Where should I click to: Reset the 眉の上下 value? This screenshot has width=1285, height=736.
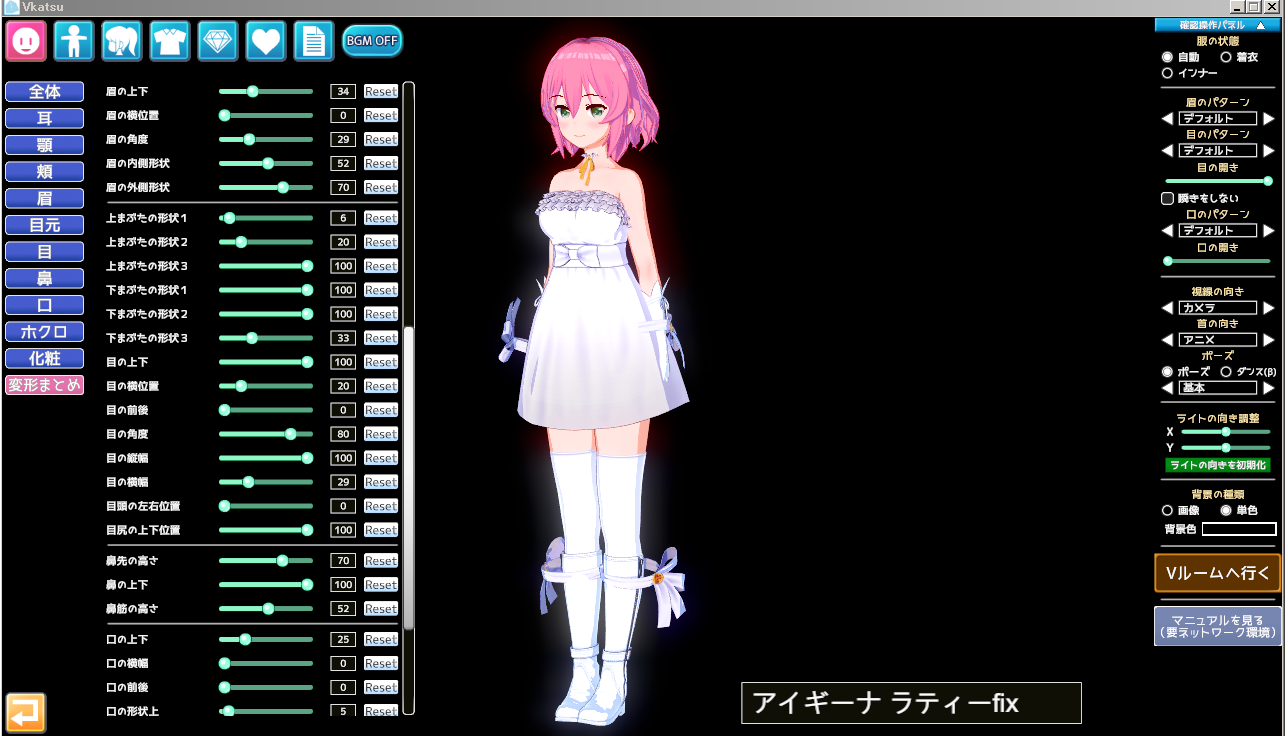[380, 92]
